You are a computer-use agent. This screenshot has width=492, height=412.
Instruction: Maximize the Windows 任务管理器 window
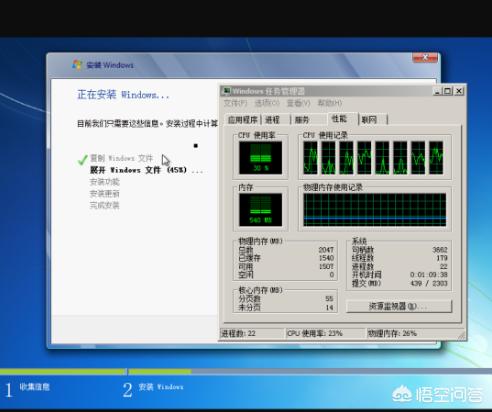coord(447,91)
